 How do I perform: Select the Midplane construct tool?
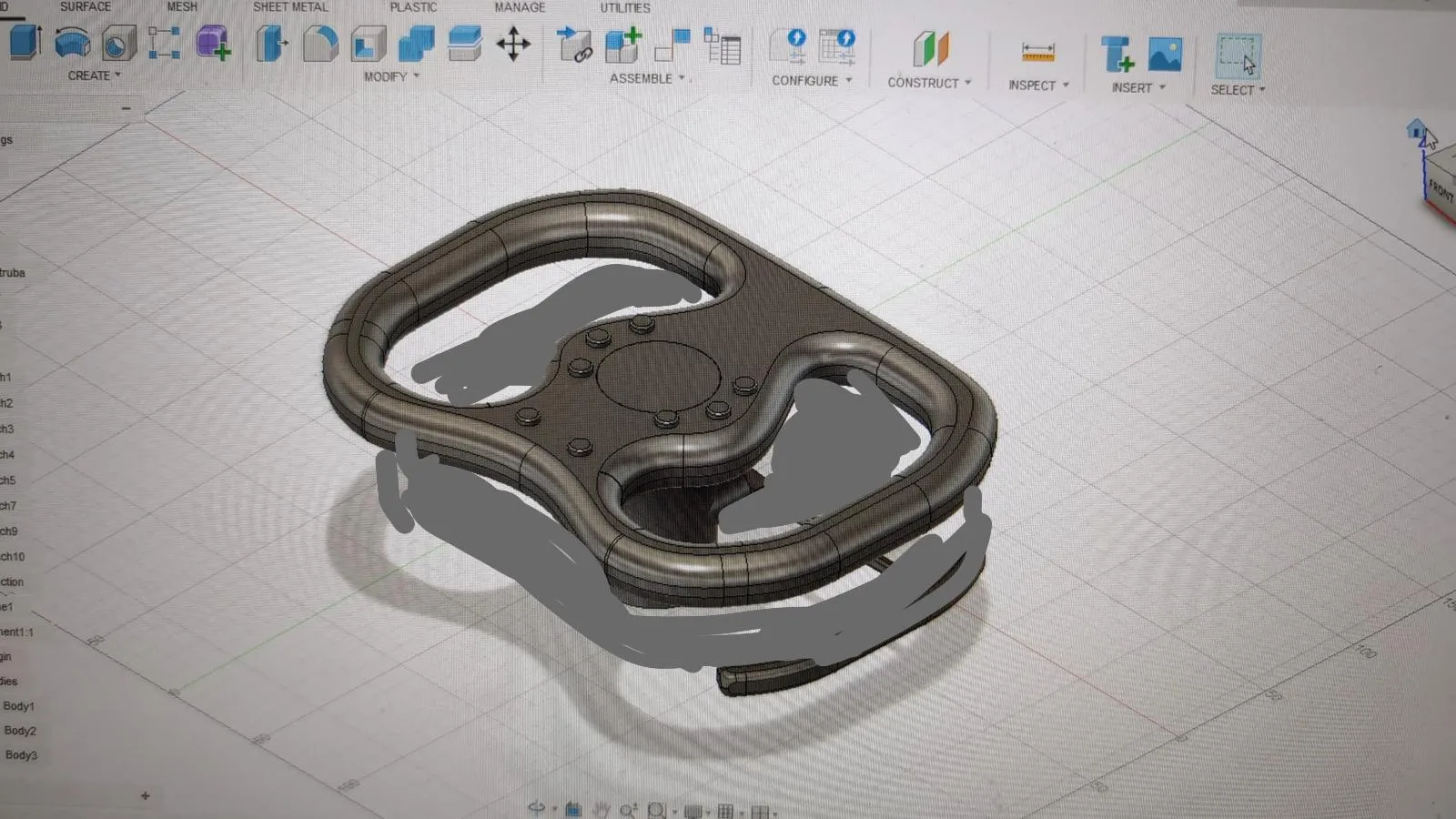930,48
